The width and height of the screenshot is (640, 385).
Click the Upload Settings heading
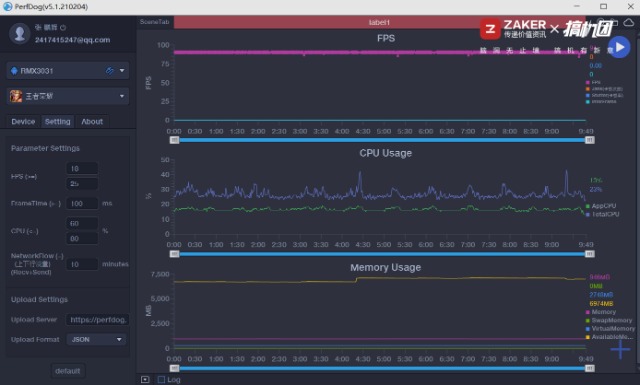[x=39, y=300]
